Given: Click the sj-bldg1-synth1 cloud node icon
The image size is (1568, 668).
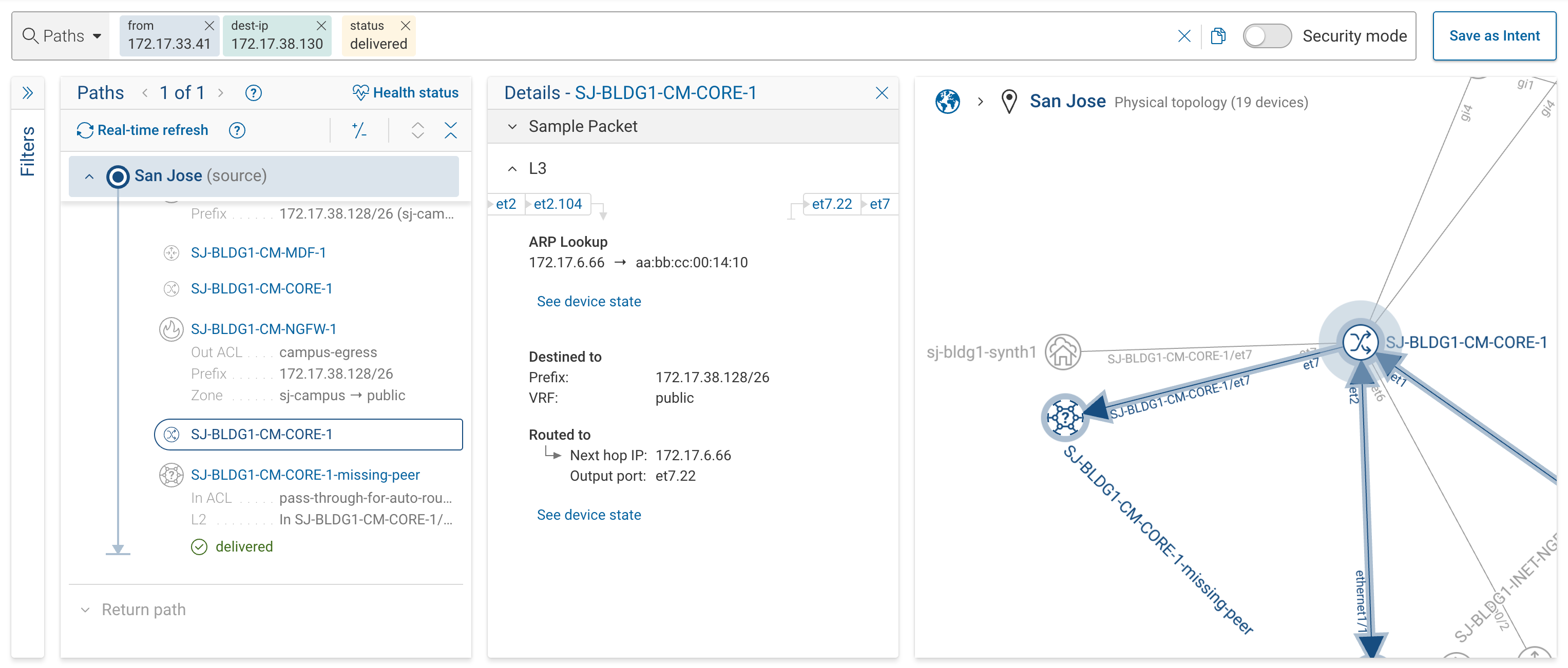Looking at the screenshot, I should click(1062, 351).
